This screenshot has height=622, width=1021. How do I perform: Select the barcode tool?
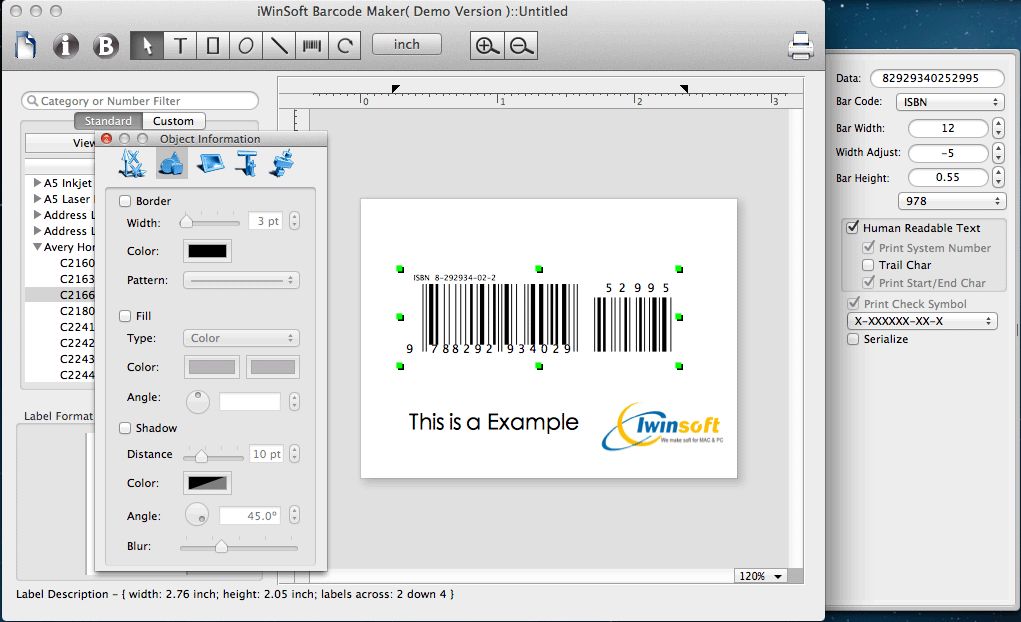tap(312, 46)
